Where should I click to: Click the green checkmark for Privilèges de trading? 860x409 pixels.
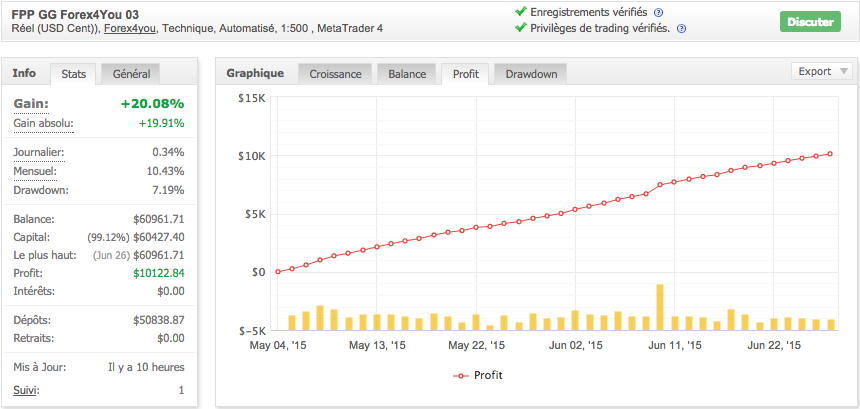tap(520, 28)
